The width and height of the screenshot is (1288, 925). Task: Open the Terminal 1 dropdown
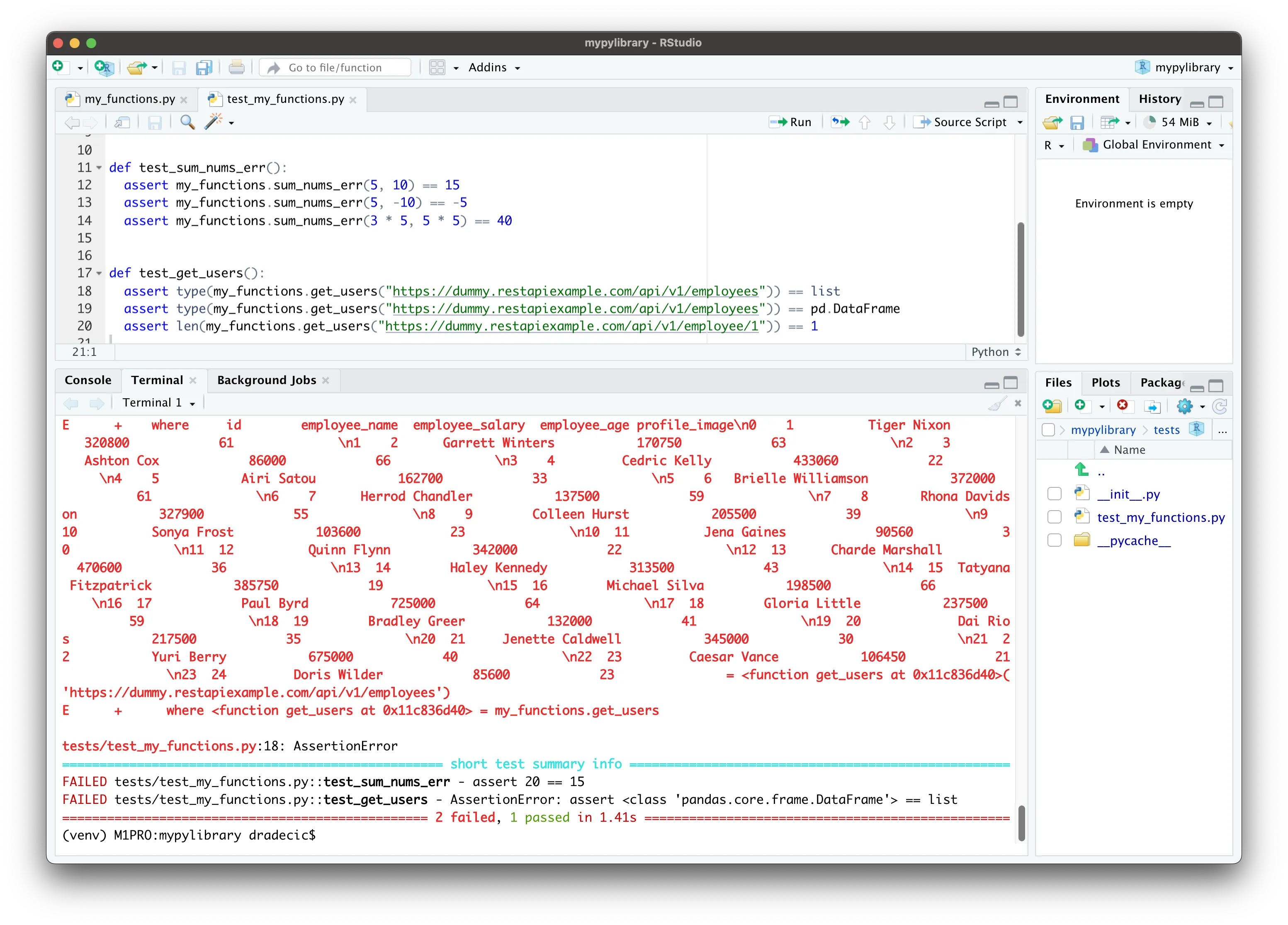[159, 403]
